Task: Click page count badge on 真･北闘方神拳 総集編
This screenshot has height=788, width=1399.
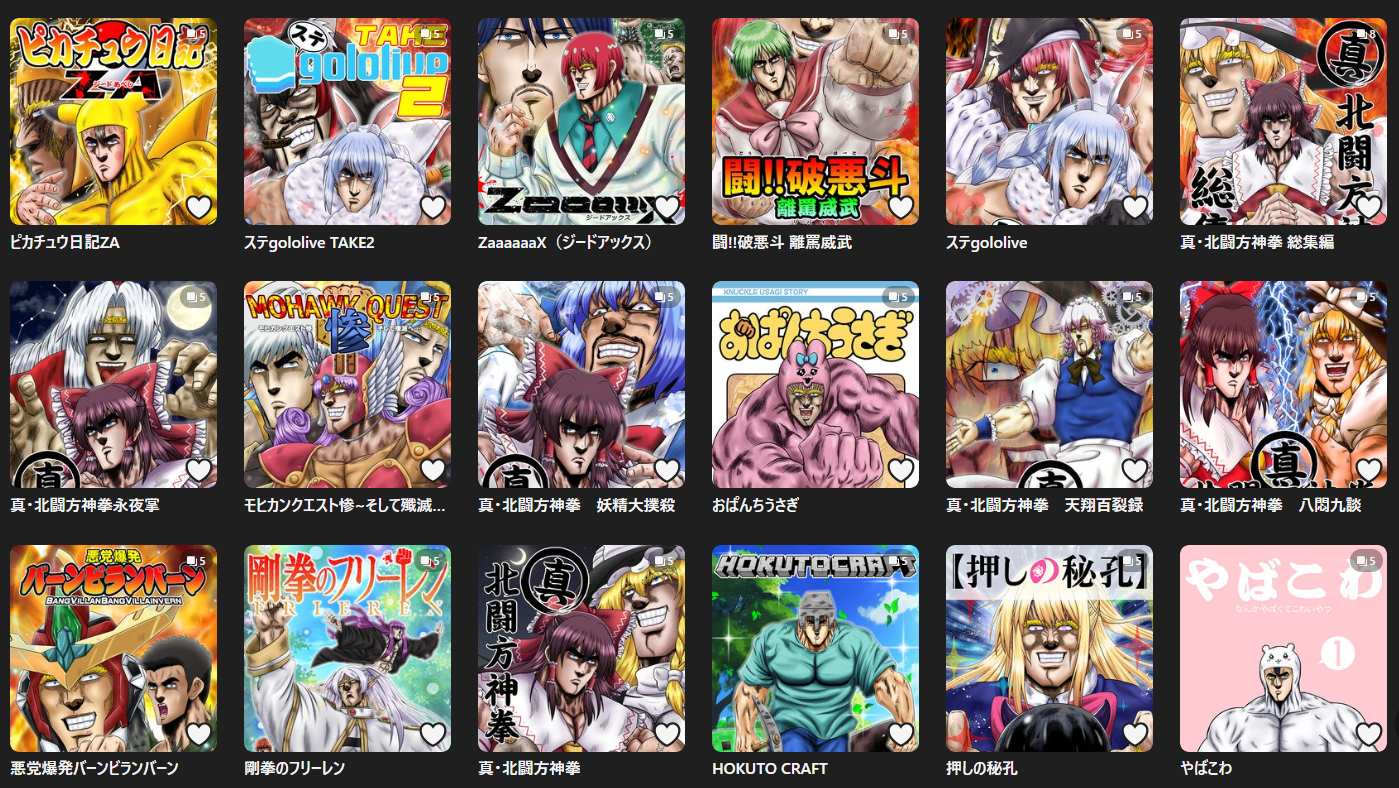Action: 1364,34
